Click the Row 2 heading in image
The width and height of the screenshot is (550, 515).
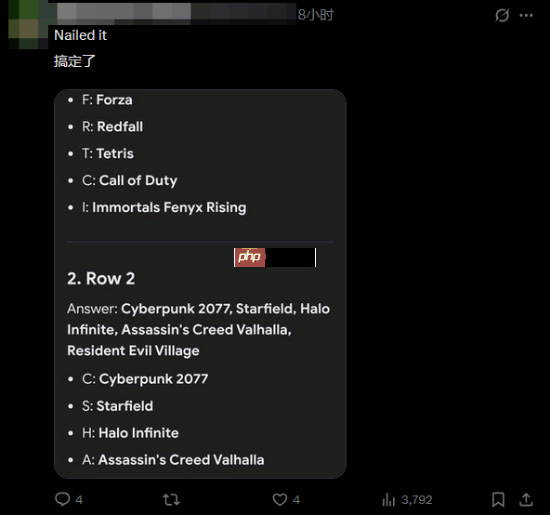pyautogui.click(x=101, y=279)
